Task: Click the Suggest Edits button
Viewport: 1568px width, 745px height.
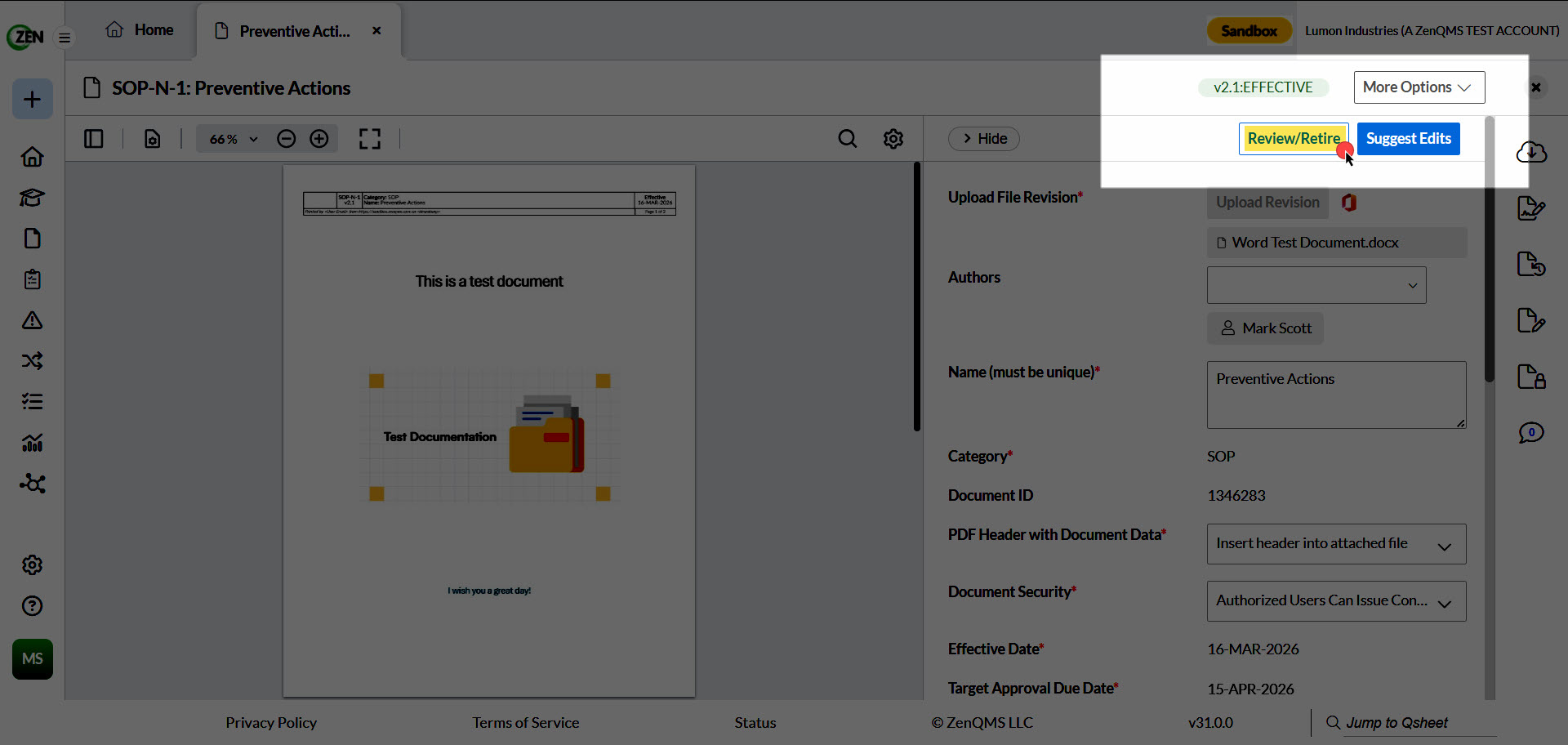Action: coord(1409,139)
